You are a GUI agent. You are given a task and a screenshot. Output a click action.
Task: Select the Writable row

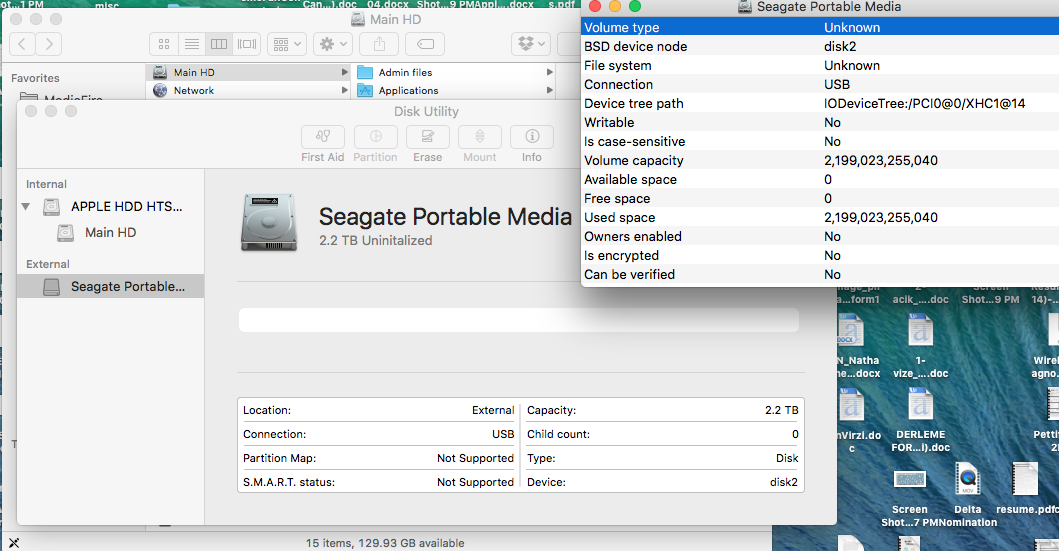coord(820,122)
